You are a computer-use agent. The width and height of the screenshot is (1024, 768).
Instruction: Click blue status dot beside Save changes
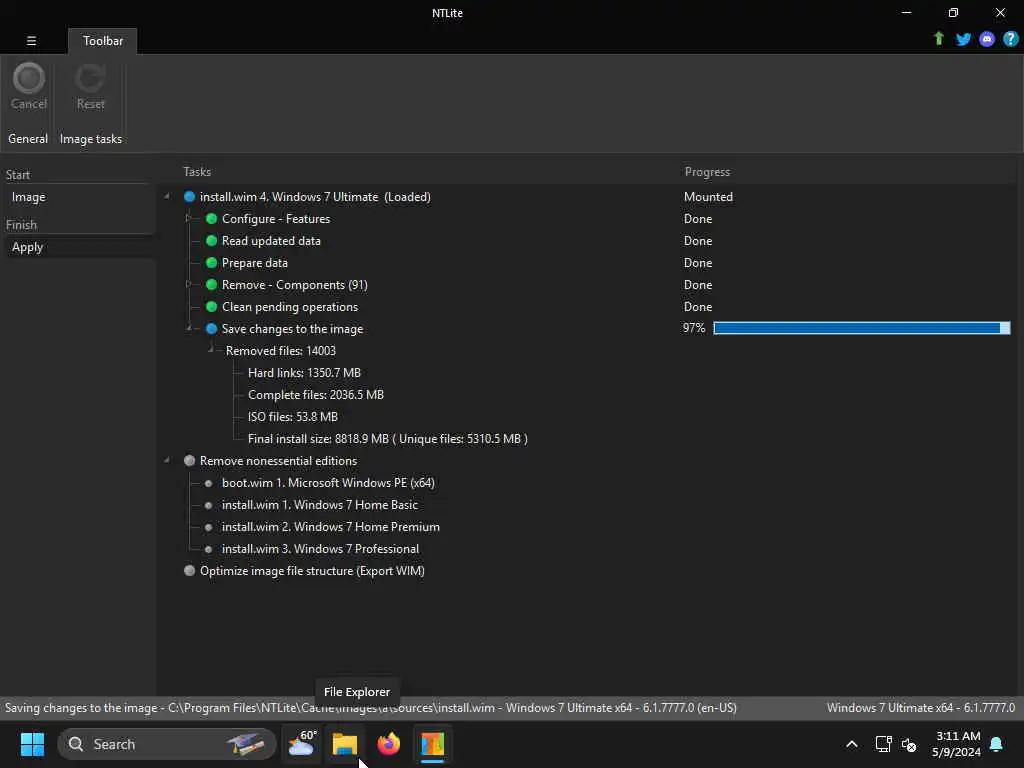click(211, 328)
